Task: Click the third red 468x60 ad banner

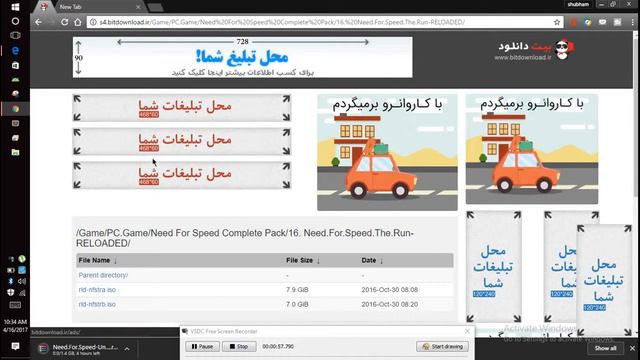Action: (182, 176)
